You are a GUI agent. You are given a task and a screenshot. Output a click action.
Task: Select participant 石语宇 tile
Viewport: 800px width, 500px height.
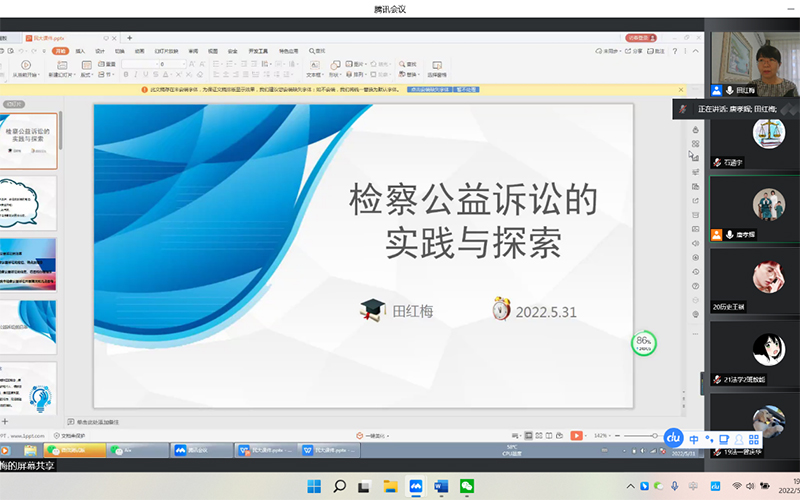click(754, 139)
